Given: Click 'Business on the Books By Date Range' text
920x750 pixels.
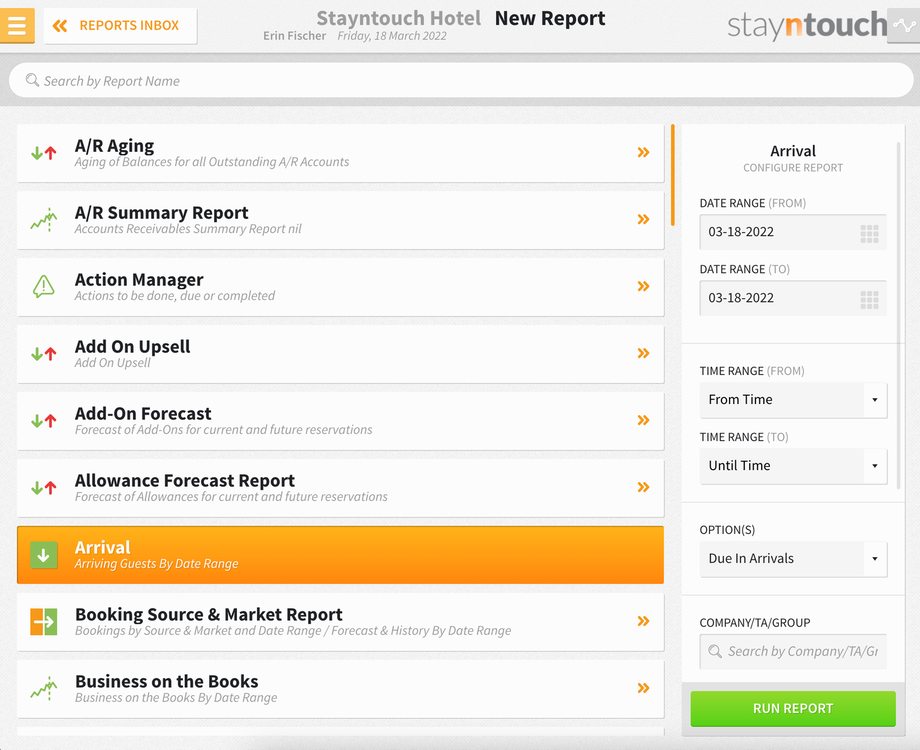Looking at the screenshot, I should pos(176,697).
